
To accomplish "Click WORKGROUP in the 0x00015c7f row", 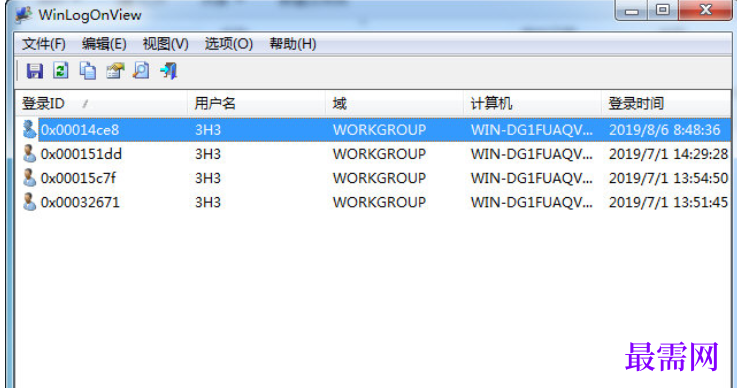I will 379,178.
